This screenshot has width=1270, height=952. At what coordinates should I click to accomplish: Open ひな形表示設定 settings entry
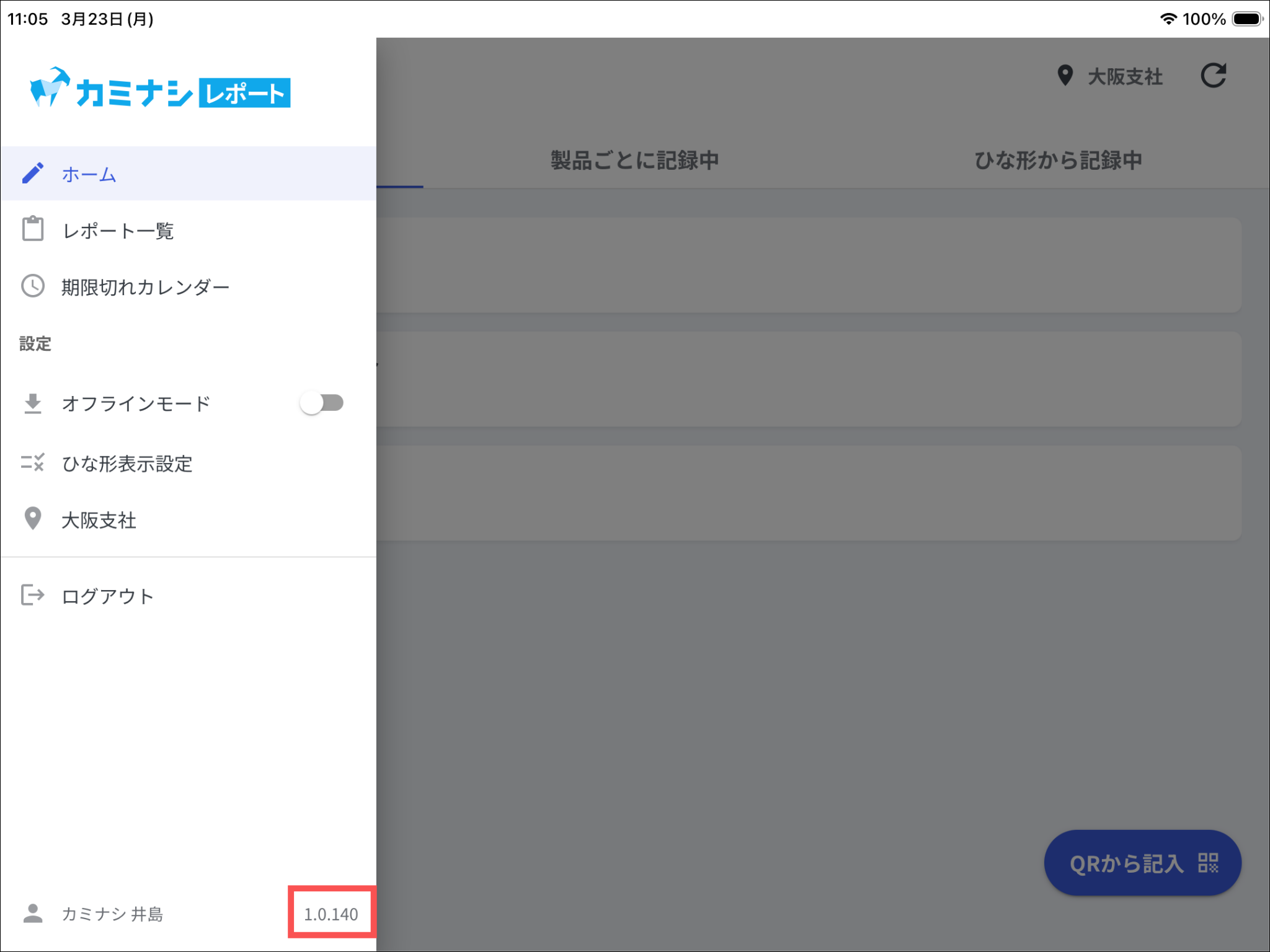pos(127,464)
